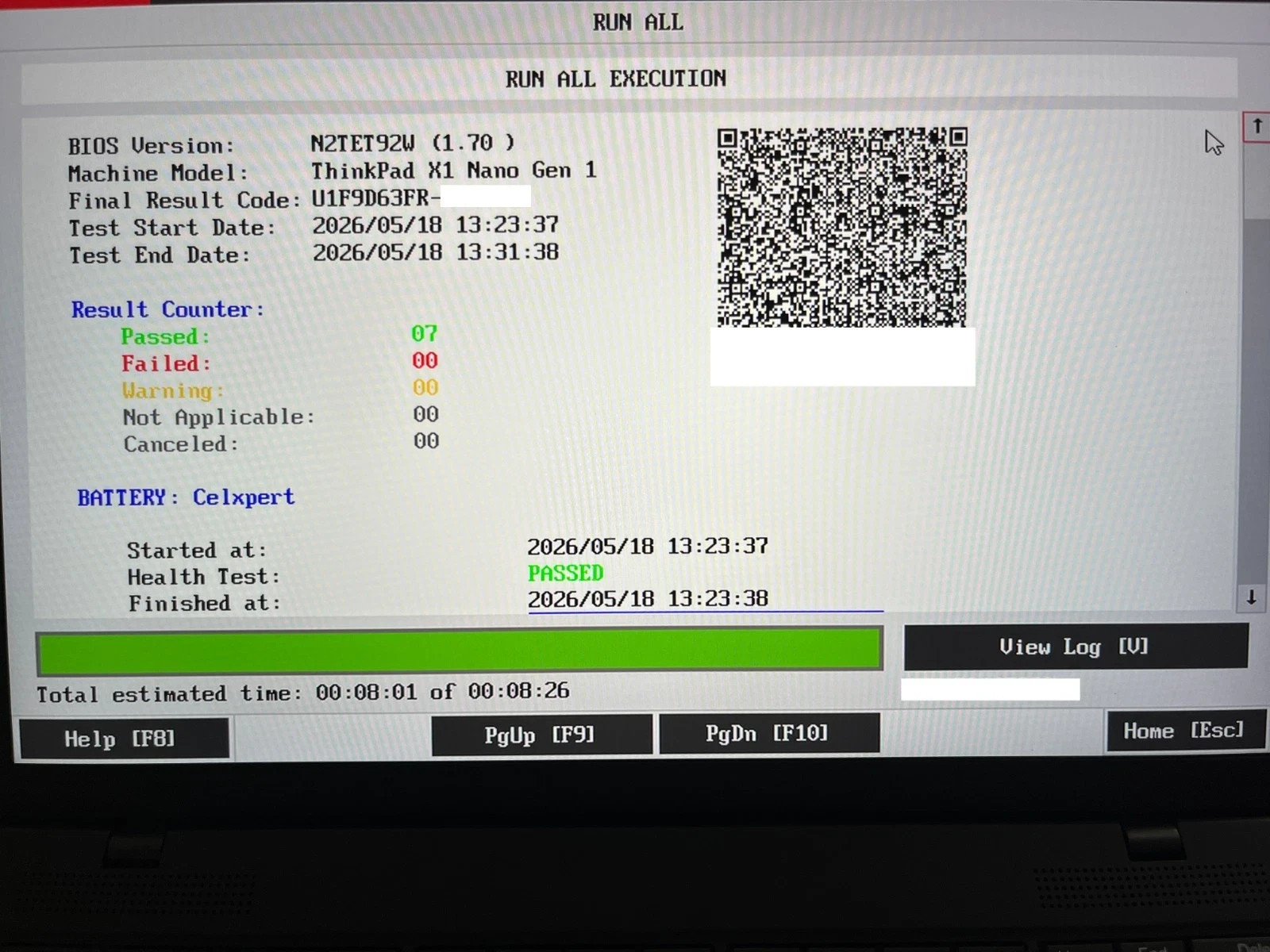Image resolution: width=1270 pixels, height=952 pixels.
Task: Click the RUN ALL title
Action: (637, 22)
